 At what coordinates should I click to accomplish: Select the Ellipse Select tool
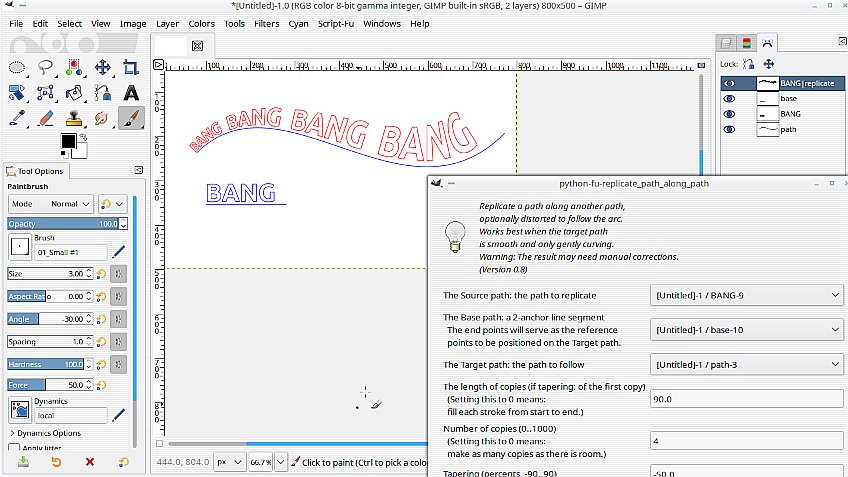click(x=17, y=68)
